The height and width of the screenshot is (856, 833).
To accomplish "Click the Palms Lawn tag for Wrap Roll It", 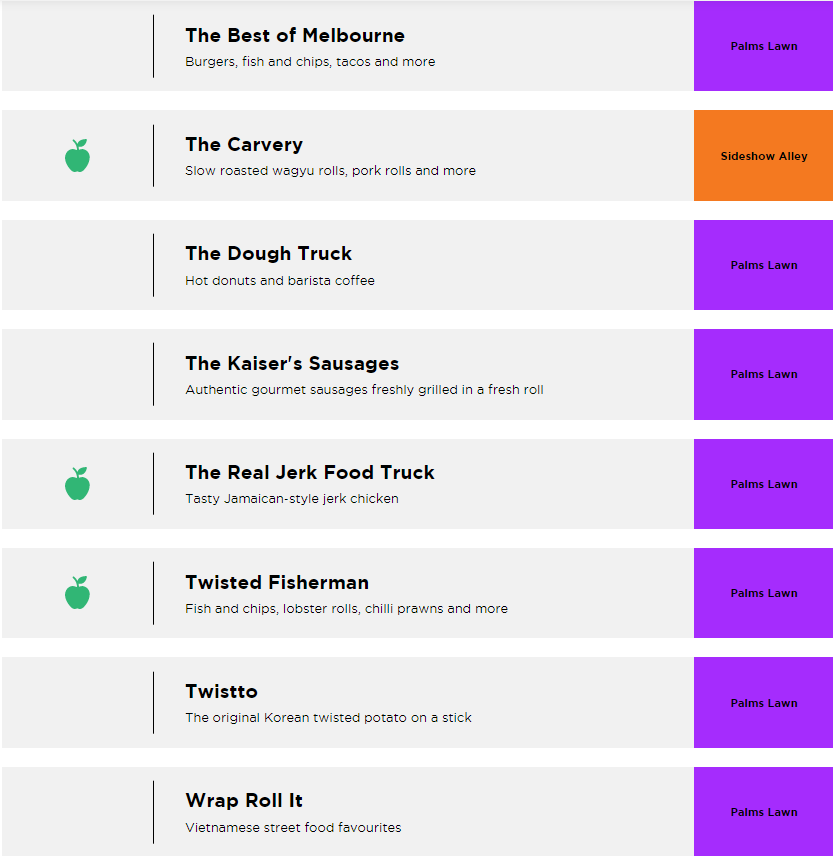I will (764, 812).
